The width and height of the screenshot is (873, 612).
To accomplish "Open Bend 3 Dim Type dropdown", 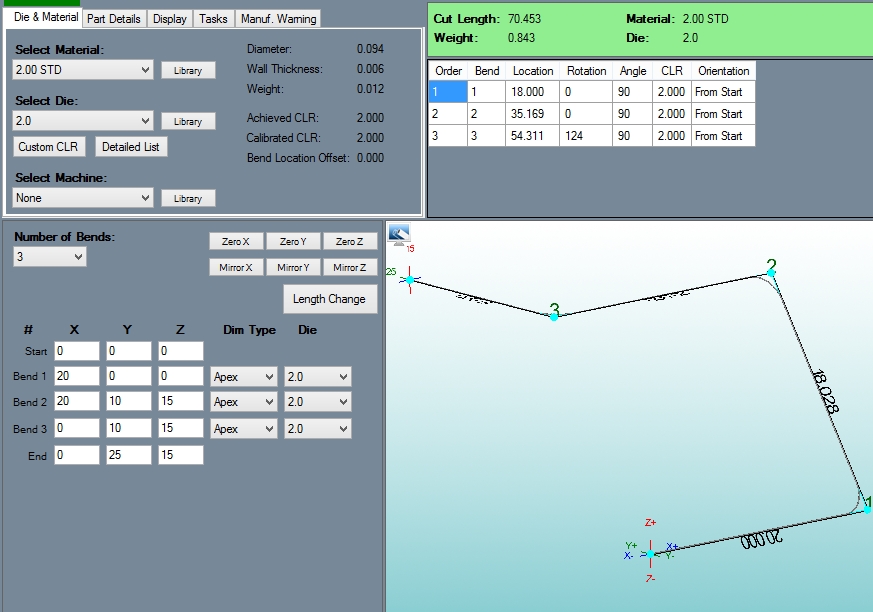I will click(x=243, y=429).
